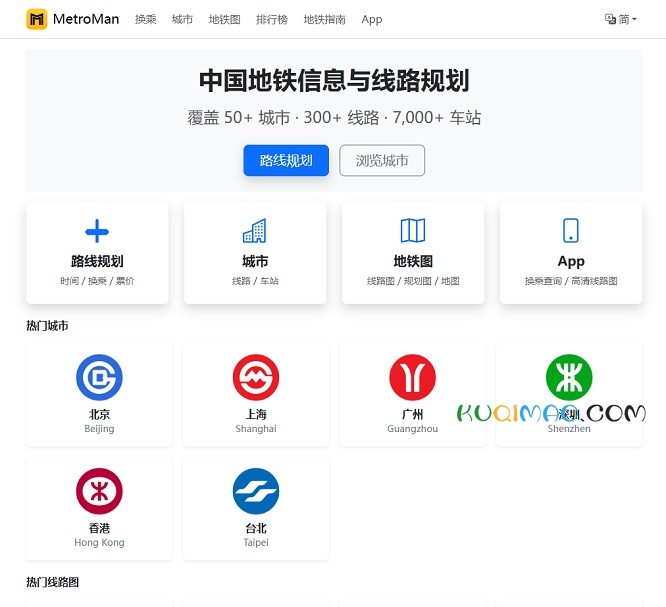666x607 pixels.
Task: Click the Guangzhou English label
Action: (412, 429)
